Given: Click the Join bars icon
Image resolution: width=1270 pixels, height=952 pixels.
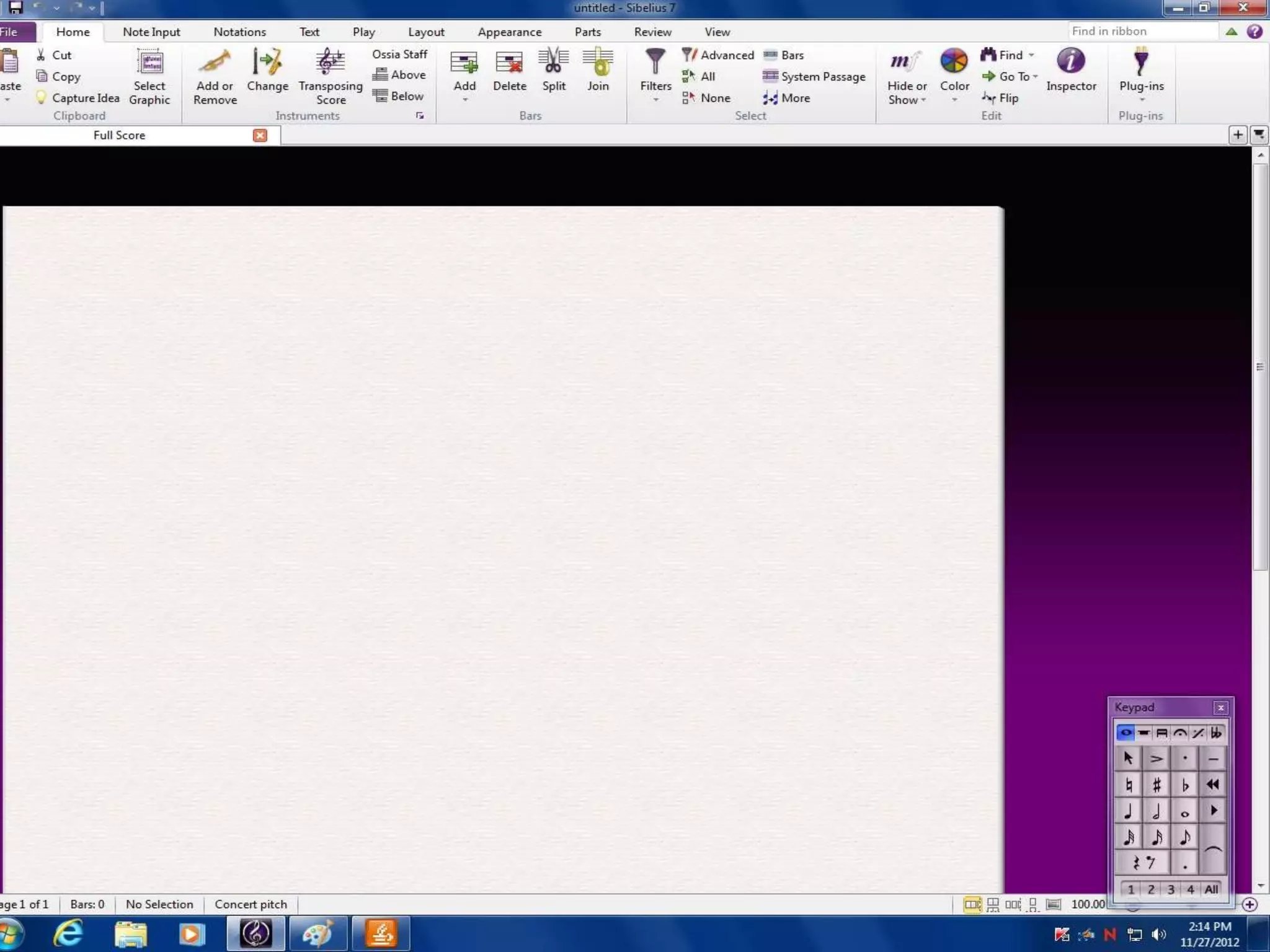Looking at the screenshot, I should (x=598, y=62).
